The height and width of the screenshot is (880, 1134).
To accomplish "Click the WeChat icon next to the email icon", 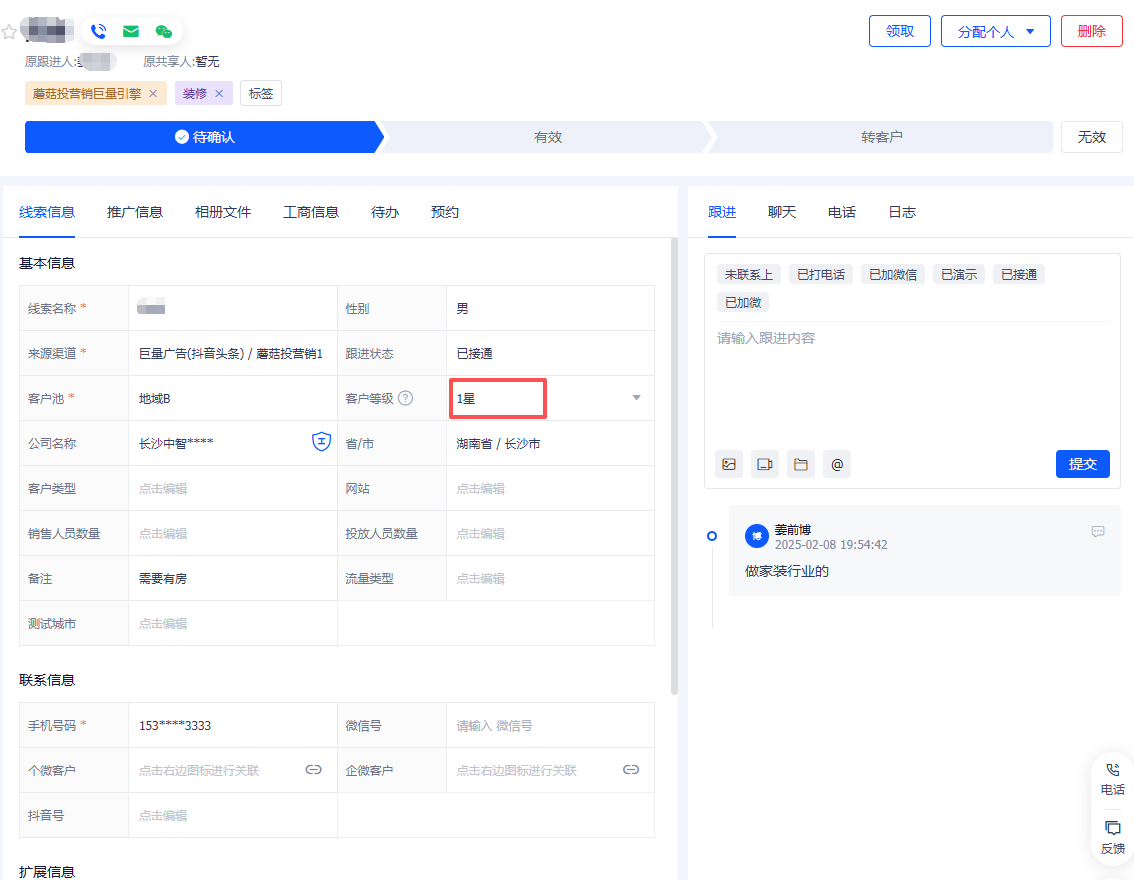I will click(x=164, y=30).
